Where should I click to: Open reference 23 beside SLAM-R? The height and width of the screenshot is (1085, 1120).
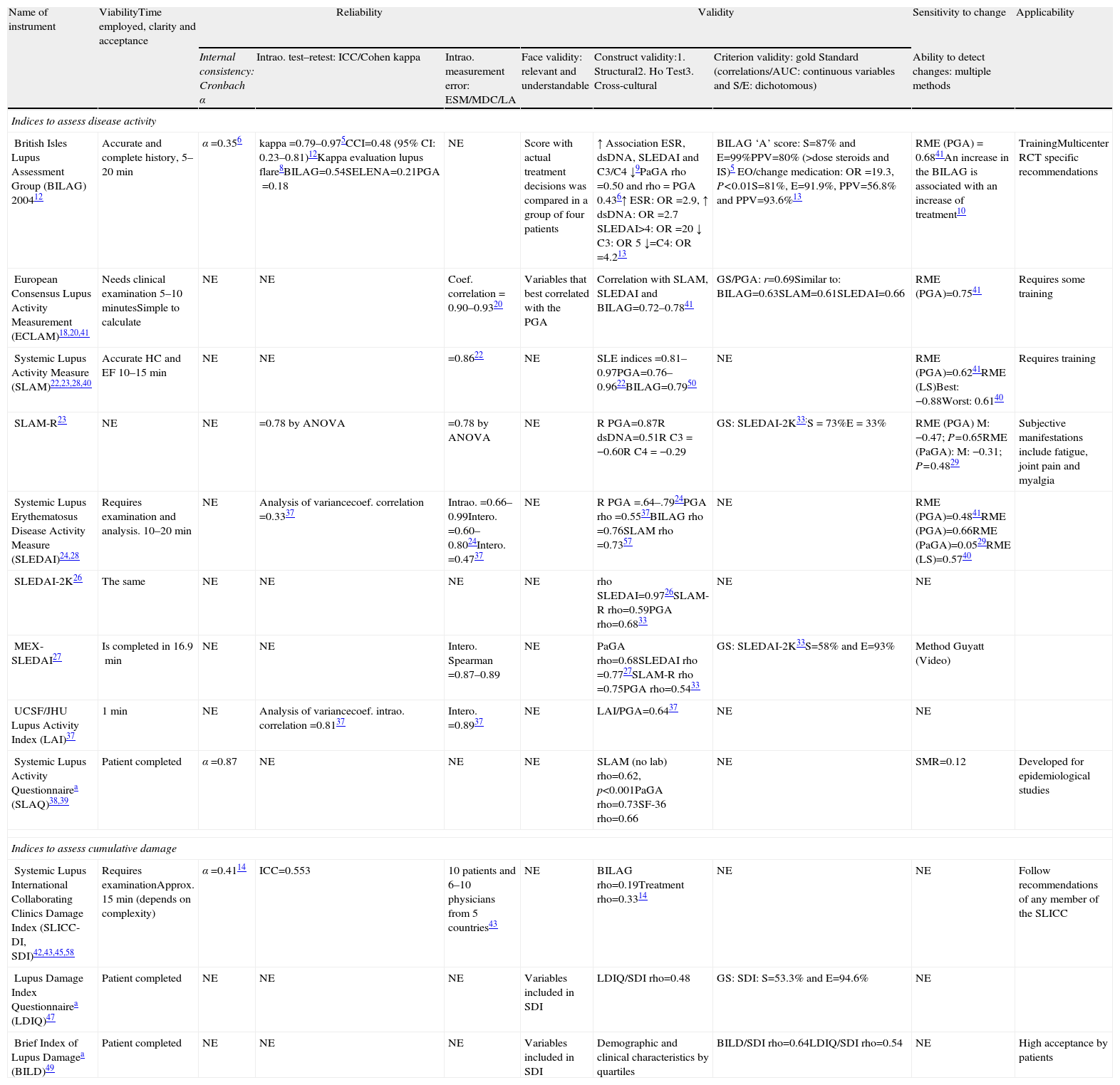[62, 420]
